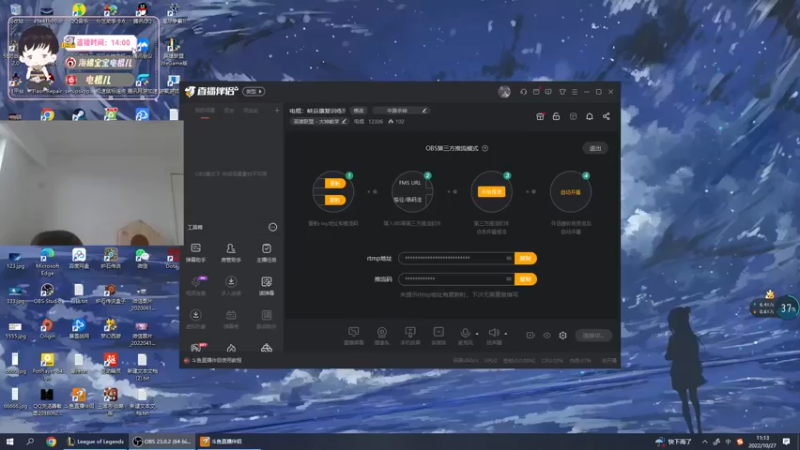
Task: Open the gift box icon
Action: (540, 116)
